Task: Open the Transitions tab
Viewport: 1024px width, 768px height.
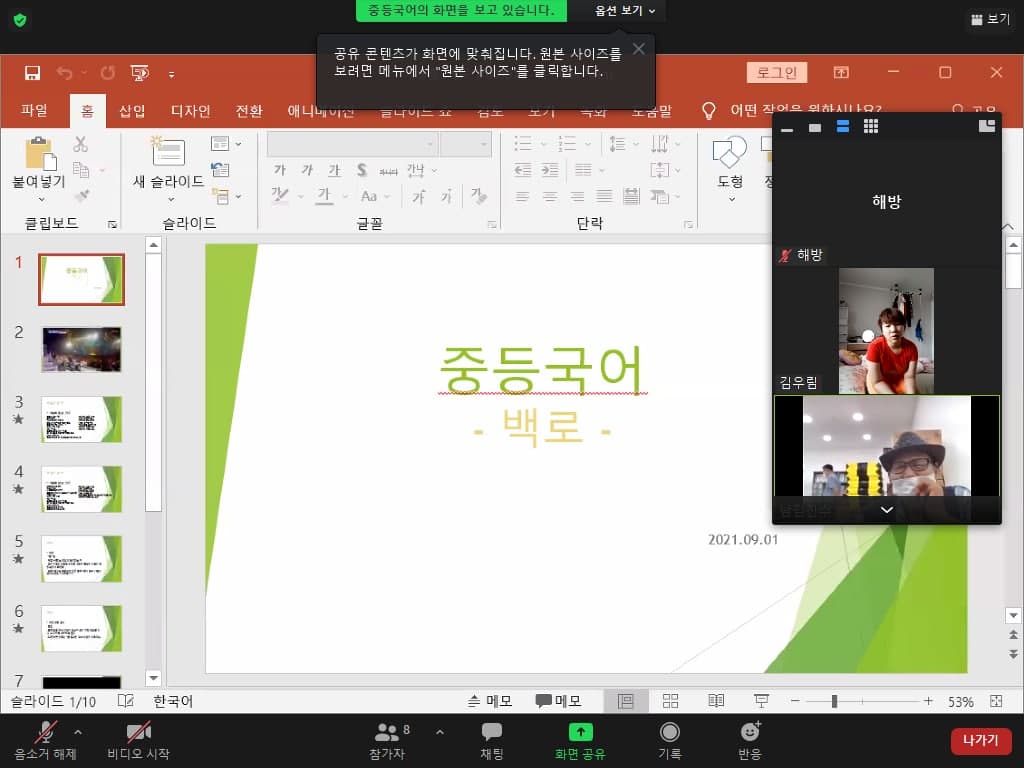Action: pos(249,111)
